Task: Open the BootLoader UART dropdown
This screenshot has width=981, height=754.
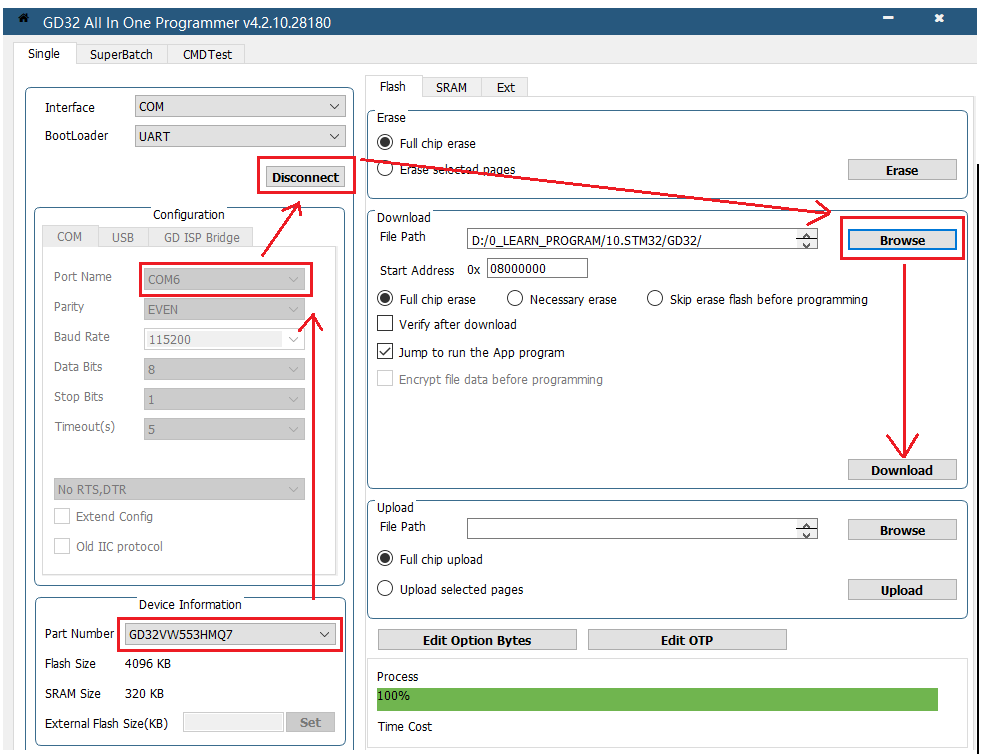Action: [x=240, y=136]
